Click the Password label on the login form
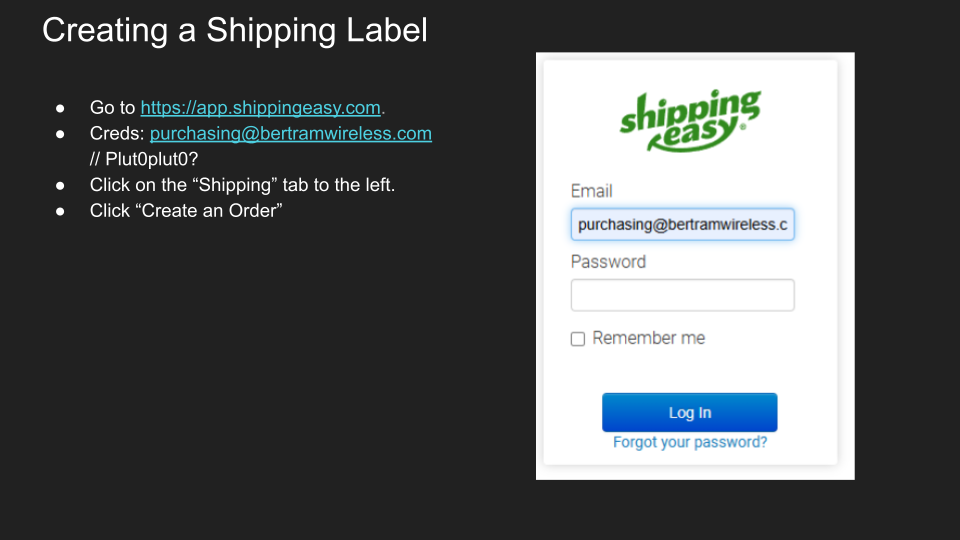960x540 pixels. click(608, 262)
